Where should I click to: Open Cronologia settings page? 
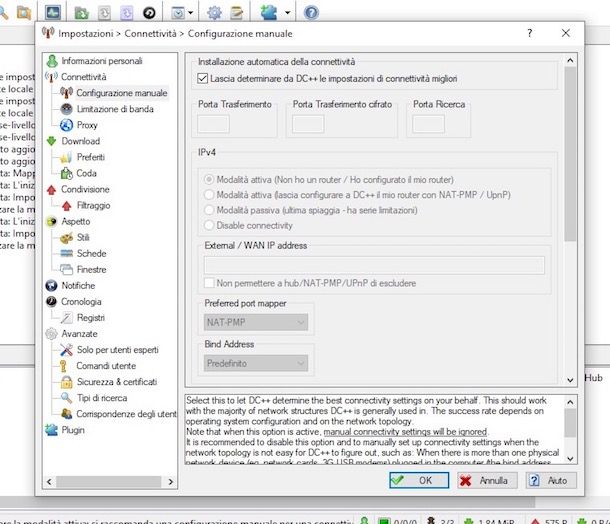pos(81,301)
